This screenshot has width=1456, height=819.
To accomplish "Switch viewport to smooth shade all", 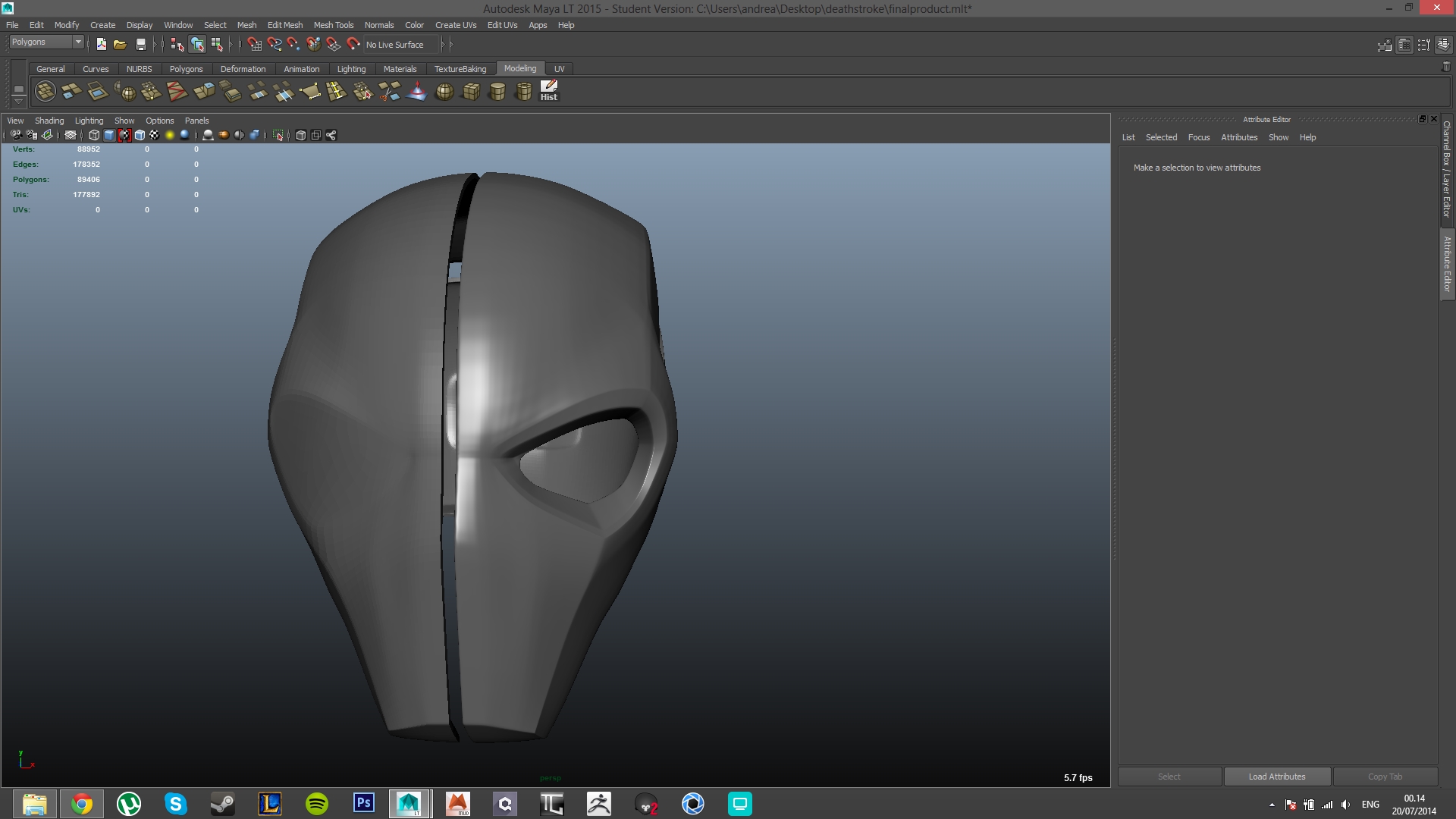I will 109,135.
